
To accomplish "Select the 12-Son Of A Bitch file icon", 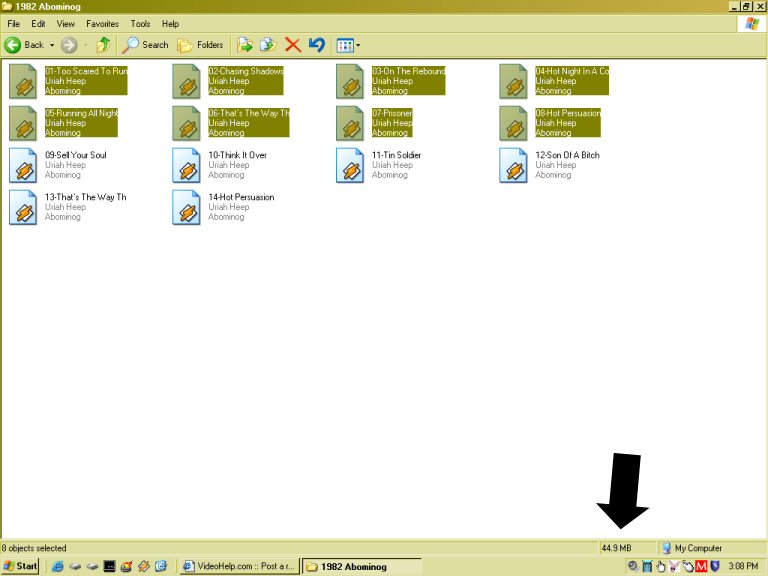I will [513, 166].
